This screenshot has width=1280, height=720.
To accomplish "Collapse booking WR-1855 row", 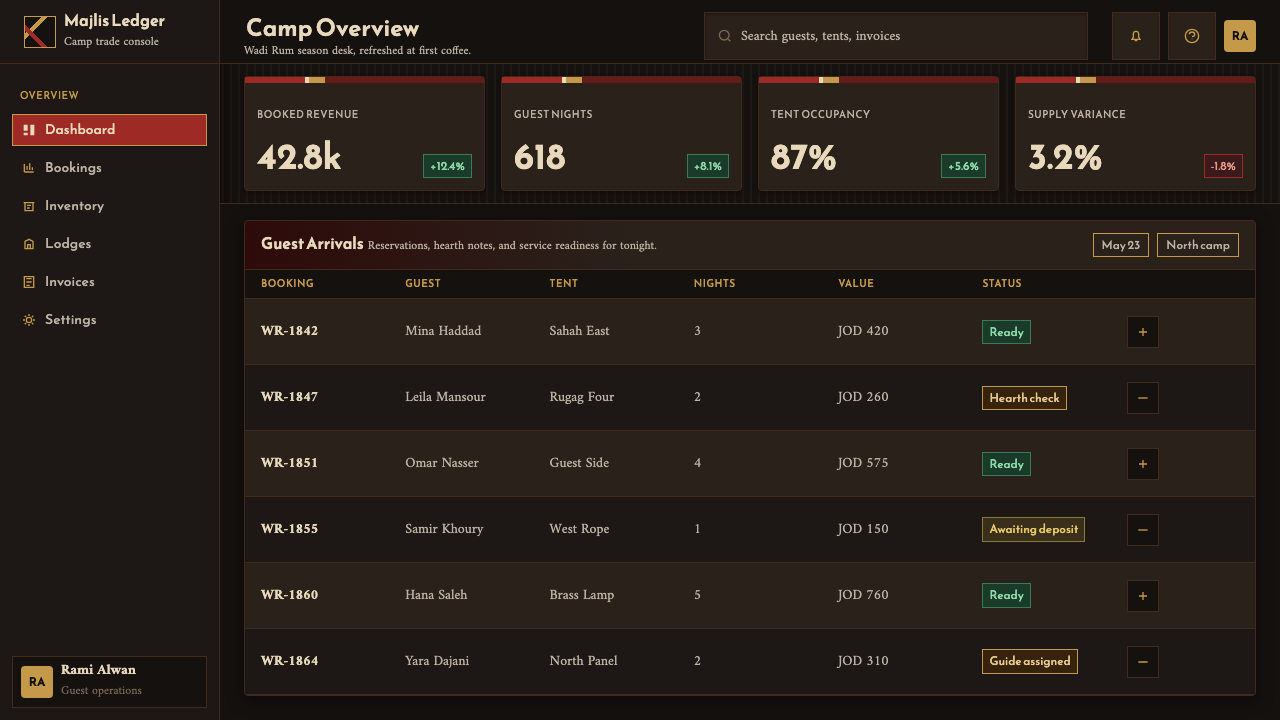I will click(1143, 530).
